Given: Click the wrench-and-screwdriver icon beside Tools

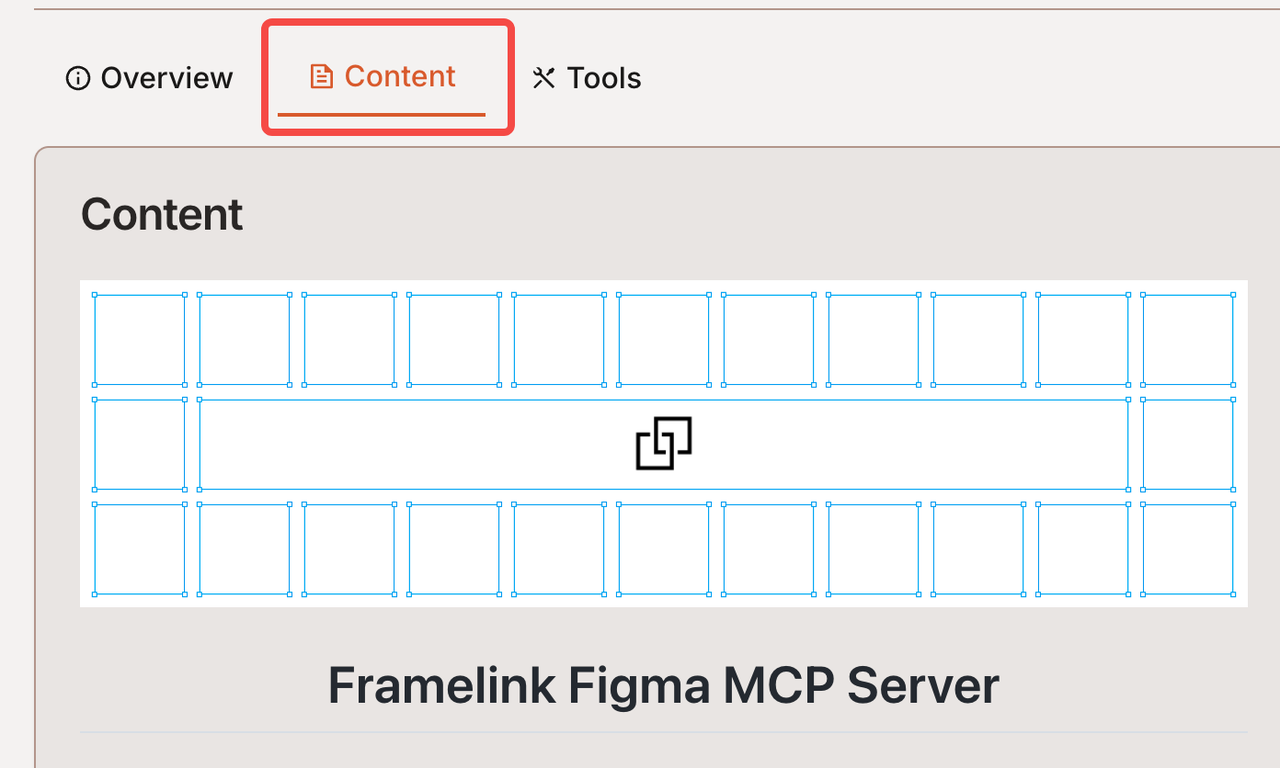Looking at the screenshot, I should coord(543,78).
